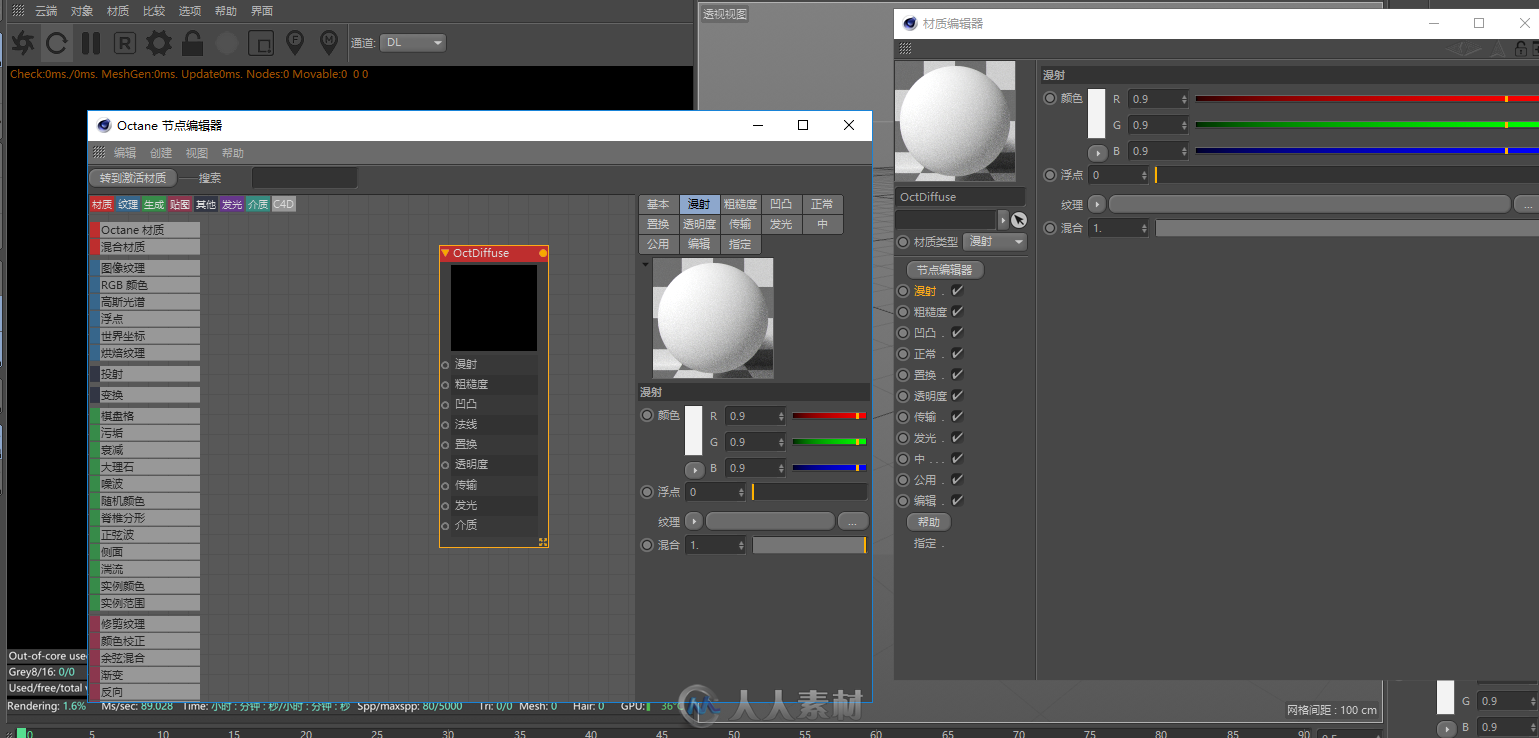
Task: Click the padlock resolution lock icon
Action: (193, 43)
